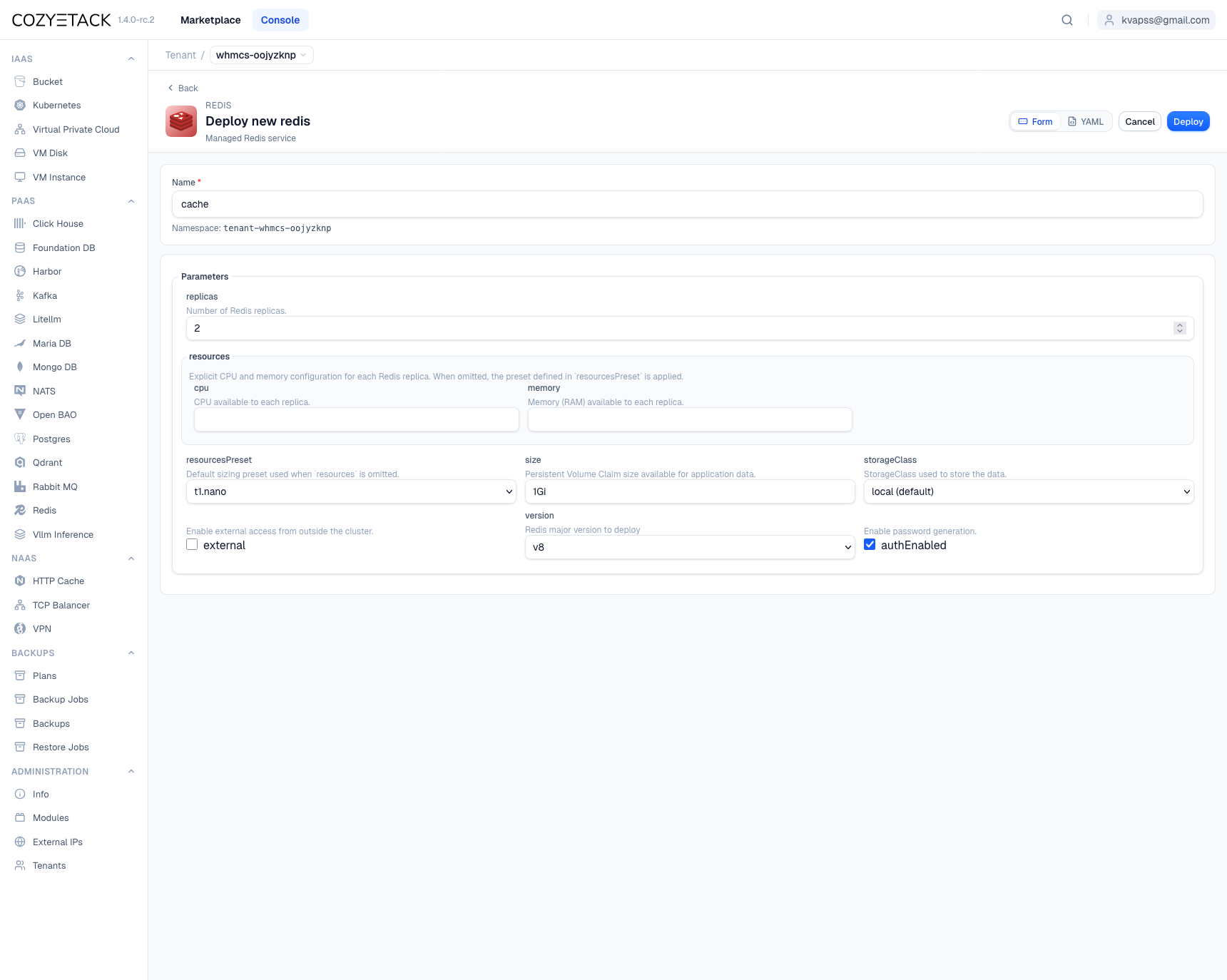Open Restore Jobs in sidebar
This screenshot has height=980, width=1227.
(x=61, y=747)
